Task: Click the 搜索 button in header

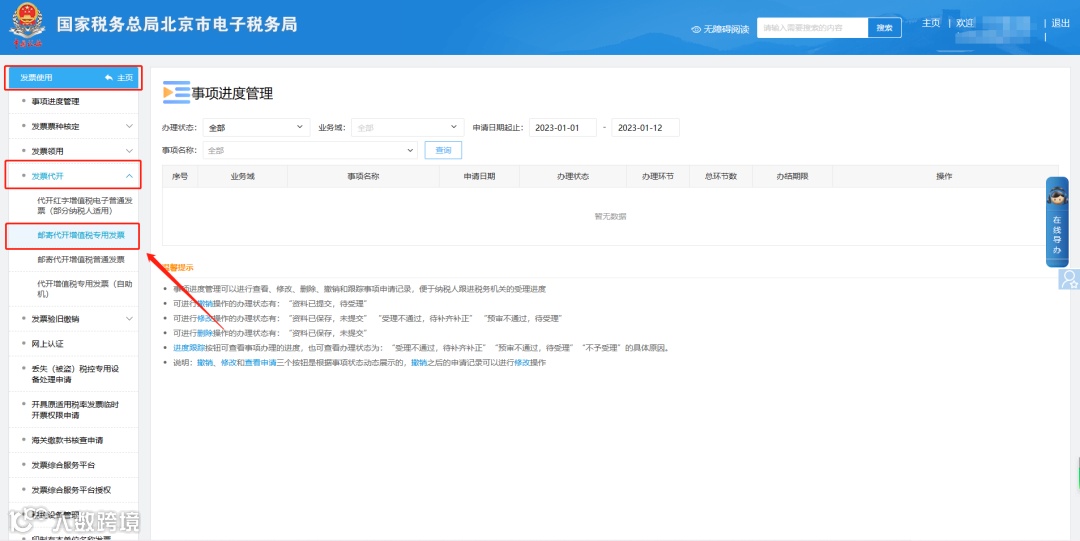Action: [x=884, y=28]
